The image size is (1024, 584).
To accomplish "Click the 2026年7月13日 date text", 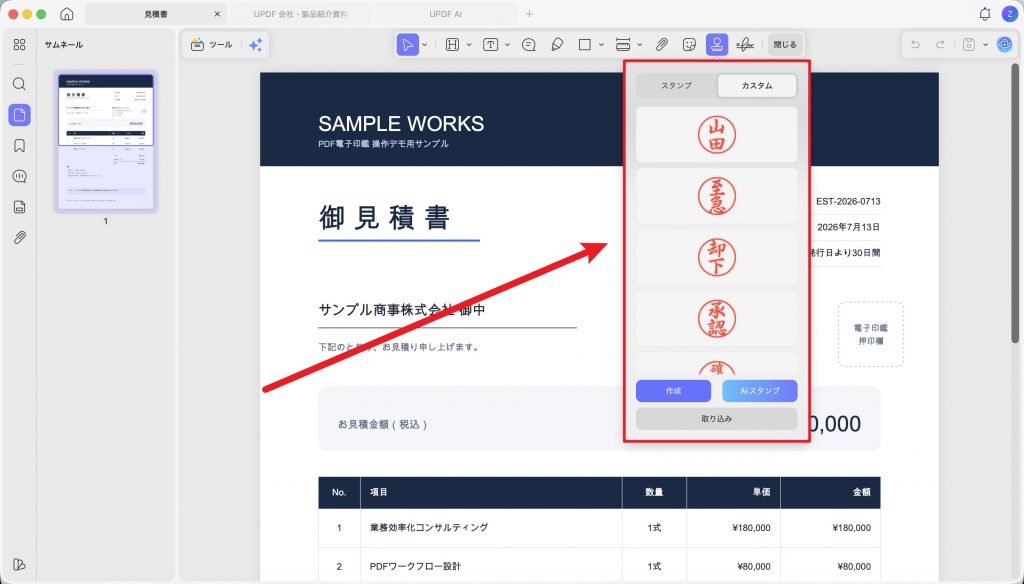I will 848,227.
